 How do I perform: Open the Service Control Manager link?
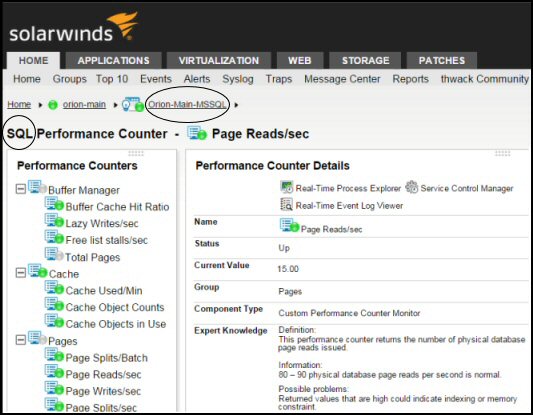pos(467,188)
